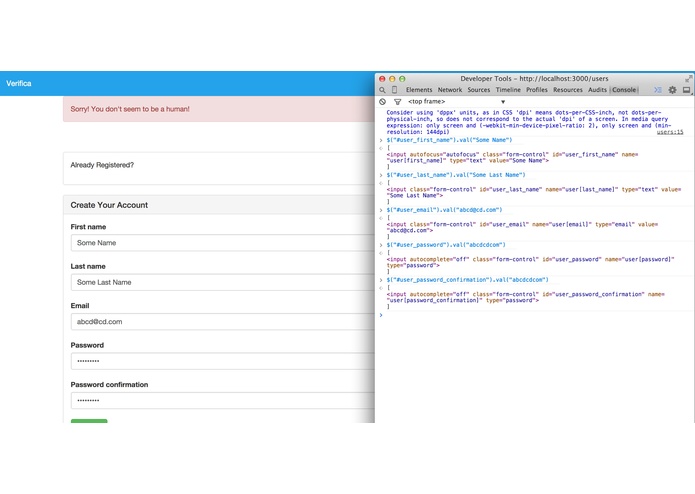695x494 pixels.
Task: Click the dock-to-window icon in DevTools
Action: click(x=686, y=90)
